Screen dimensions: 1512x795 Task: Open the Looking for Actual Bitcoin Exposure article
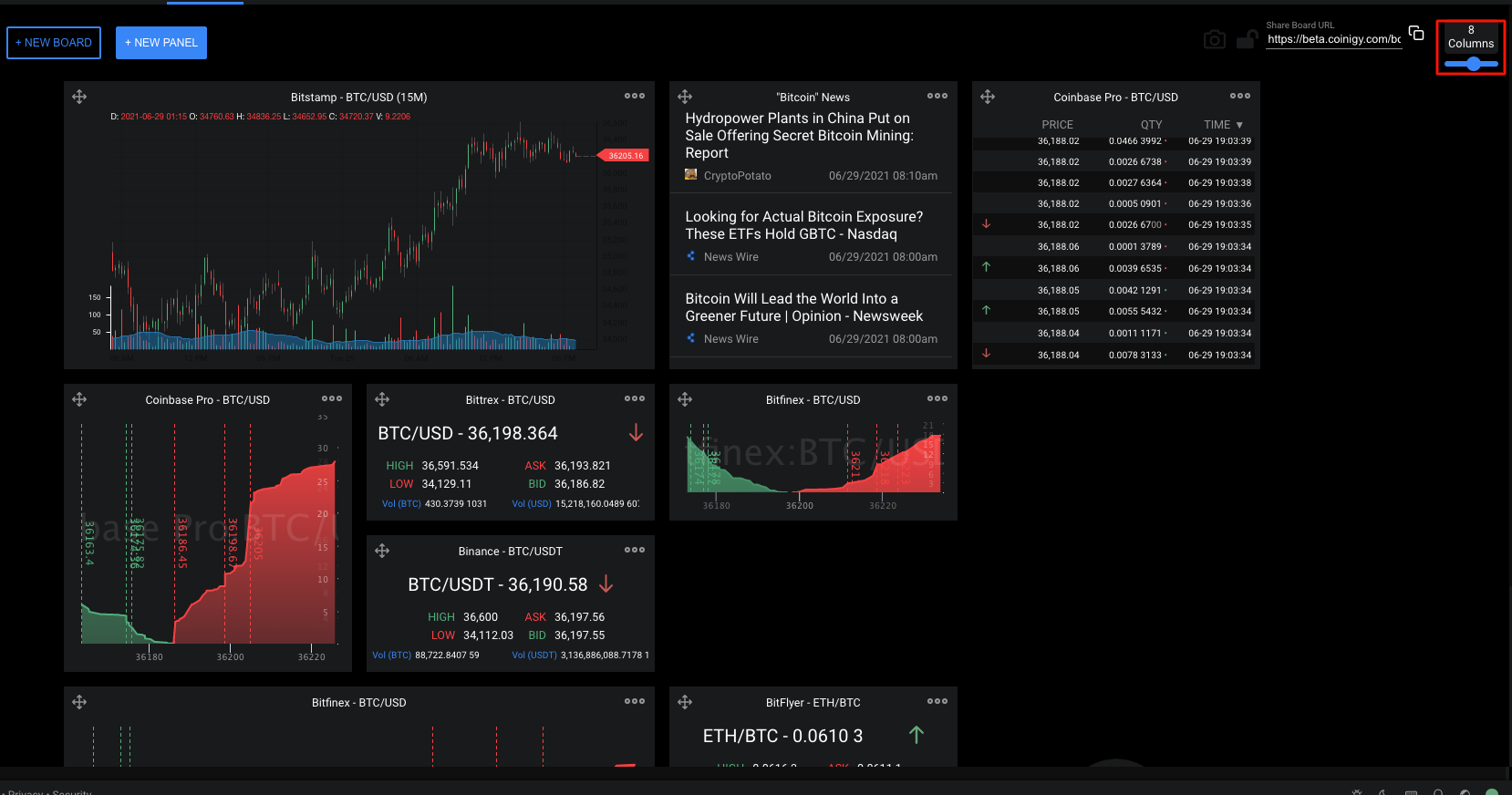(804, 225)
